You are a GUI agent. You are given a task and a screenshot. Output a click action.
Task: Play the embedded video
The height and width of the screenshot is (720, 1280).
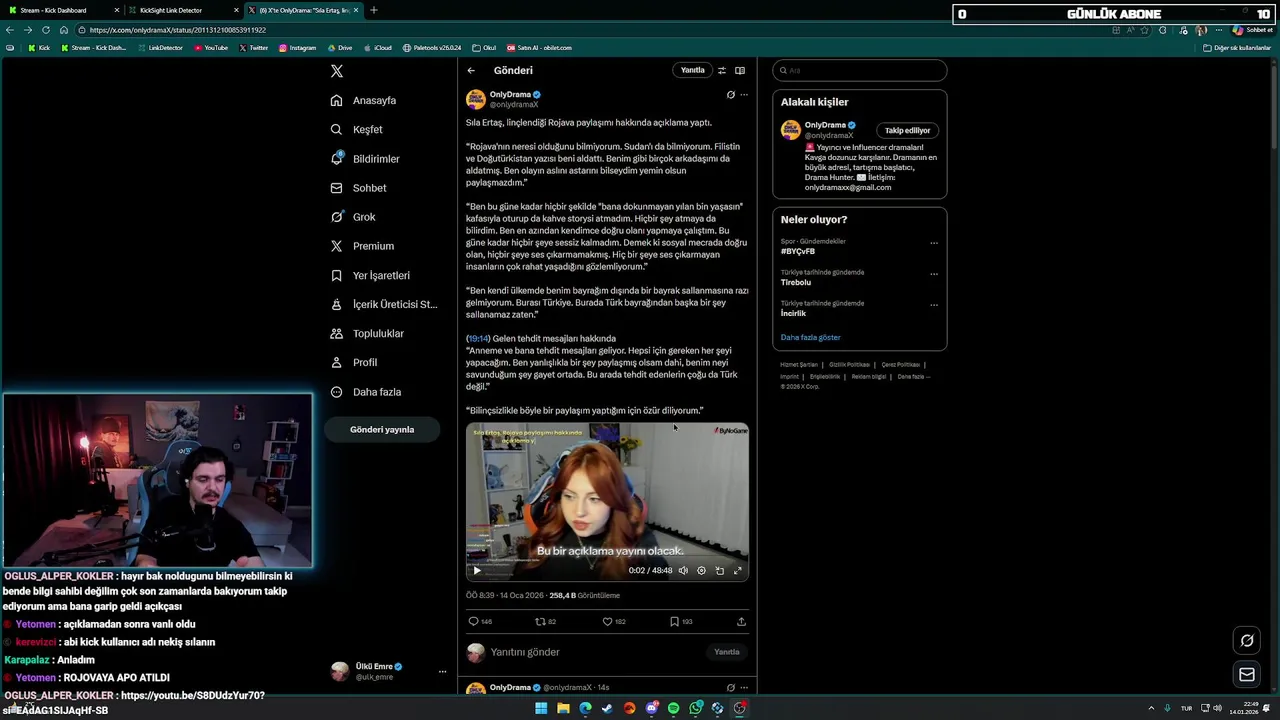click(477, 571)
